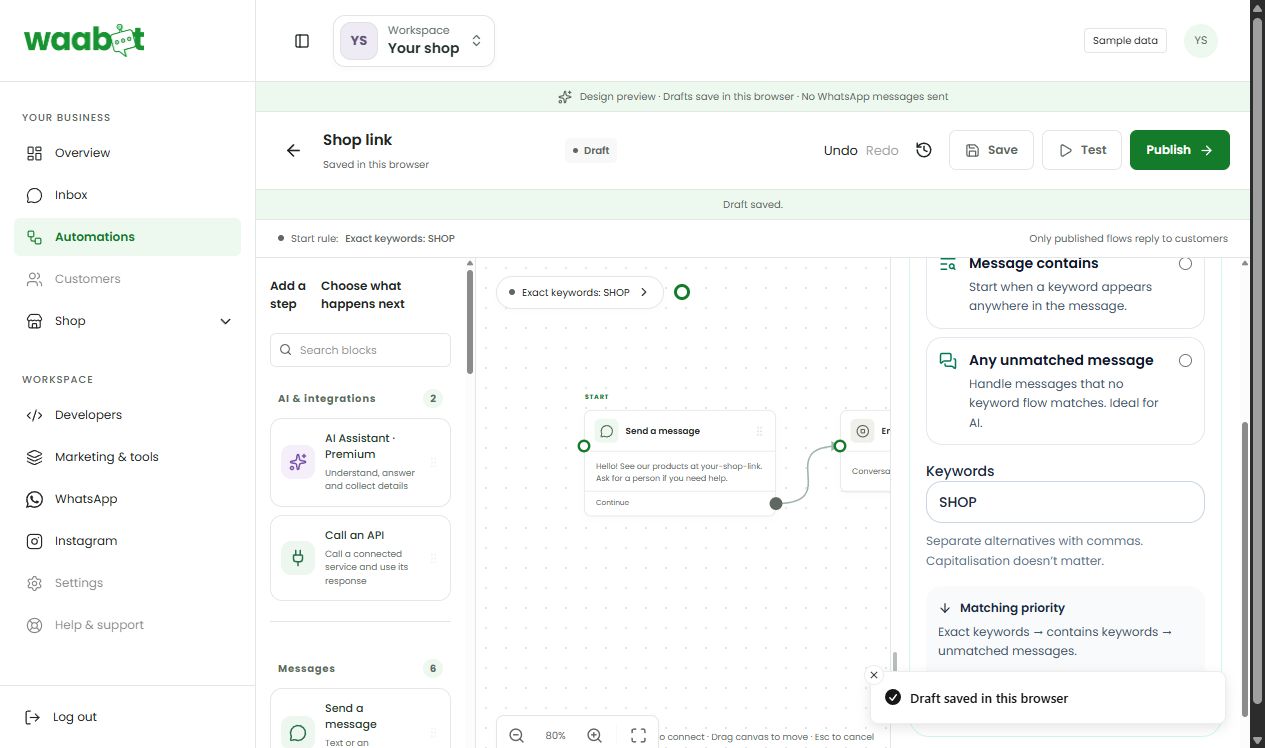The height and width of the screenshot is (748, 1265).
Task: Click the Settings gear icon
Action: (x=34, y=583)
